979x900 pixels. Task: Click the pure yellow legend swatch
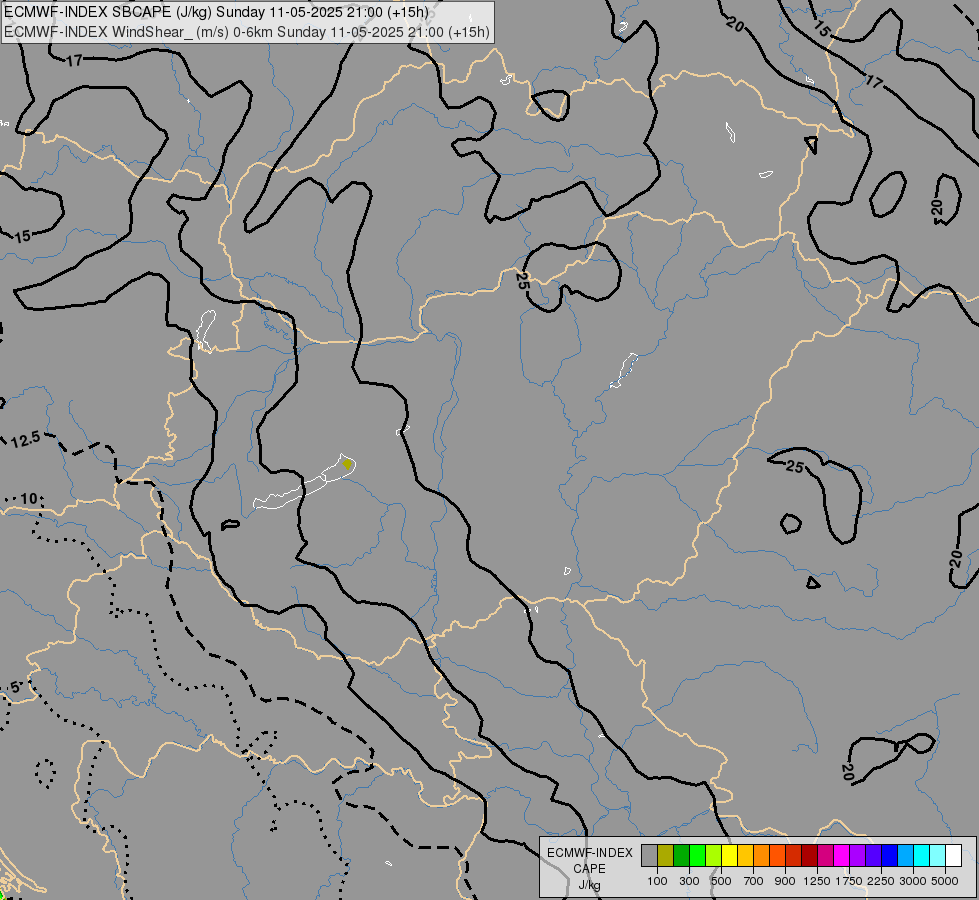pyautogui.click(x=729, y=855)
